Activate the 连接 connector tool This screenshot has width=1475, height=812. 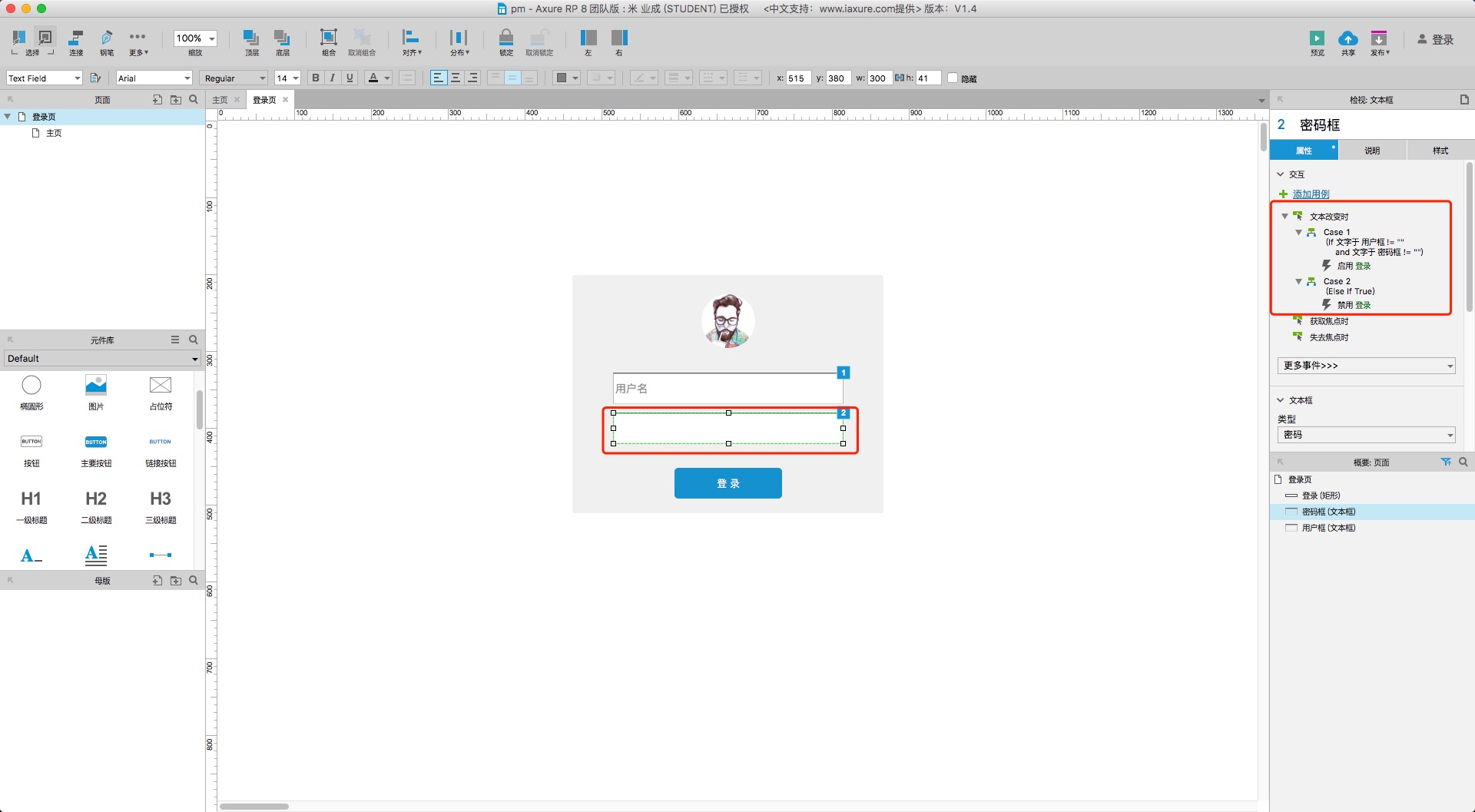point(76,41)
